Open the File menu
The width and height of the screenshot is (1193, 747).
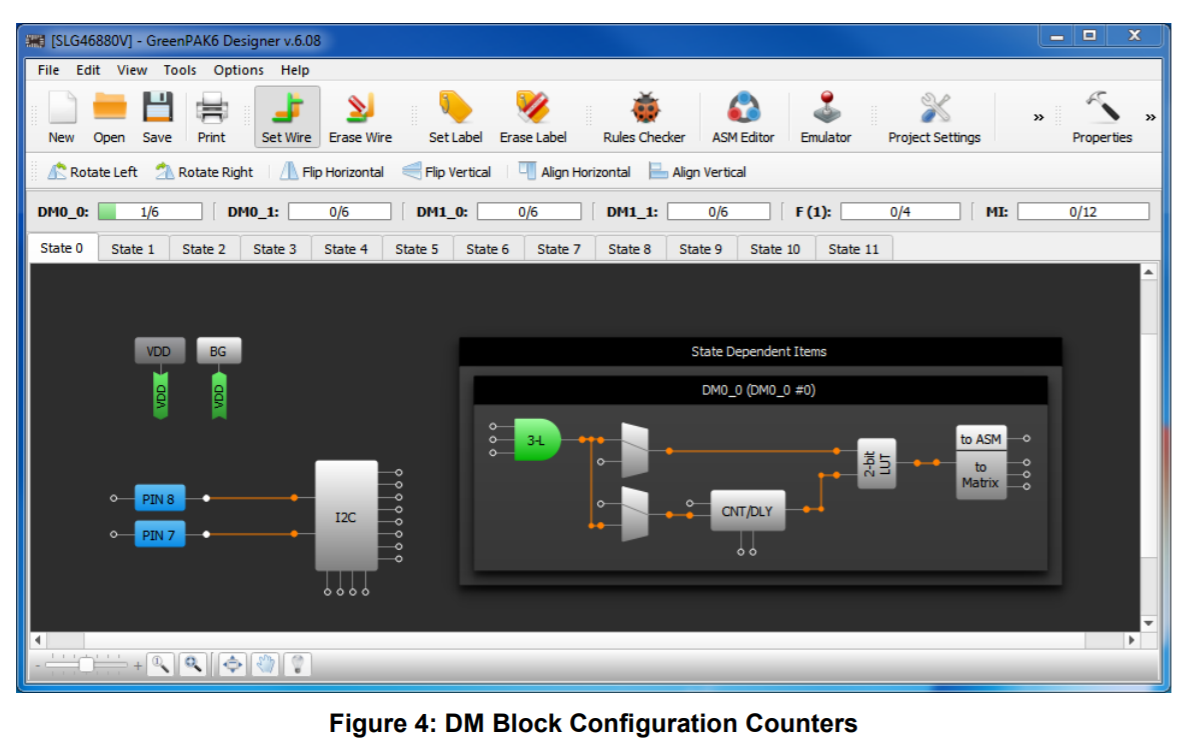click(48, 70)
